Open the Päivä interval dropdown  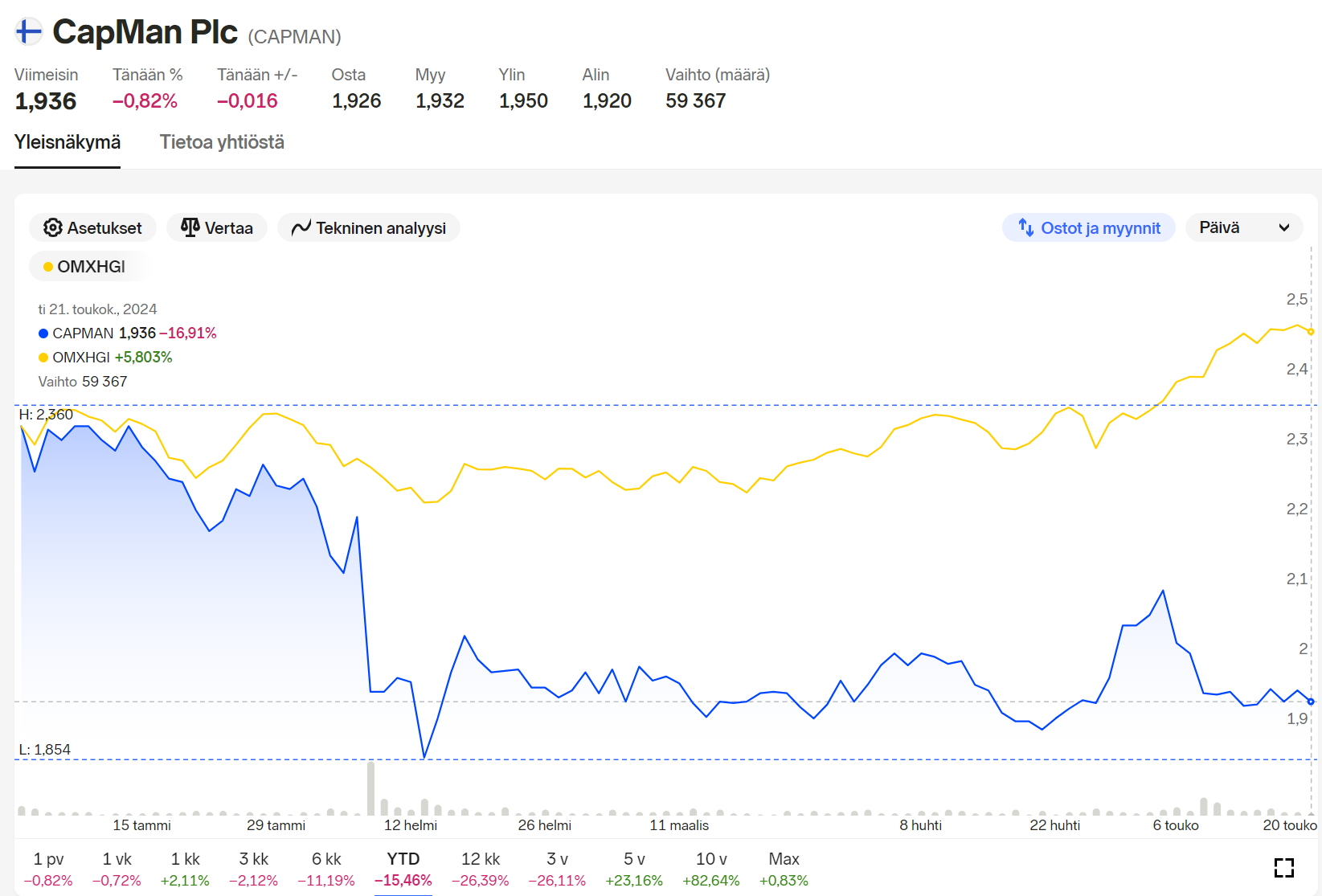[x=1244, y=227]
